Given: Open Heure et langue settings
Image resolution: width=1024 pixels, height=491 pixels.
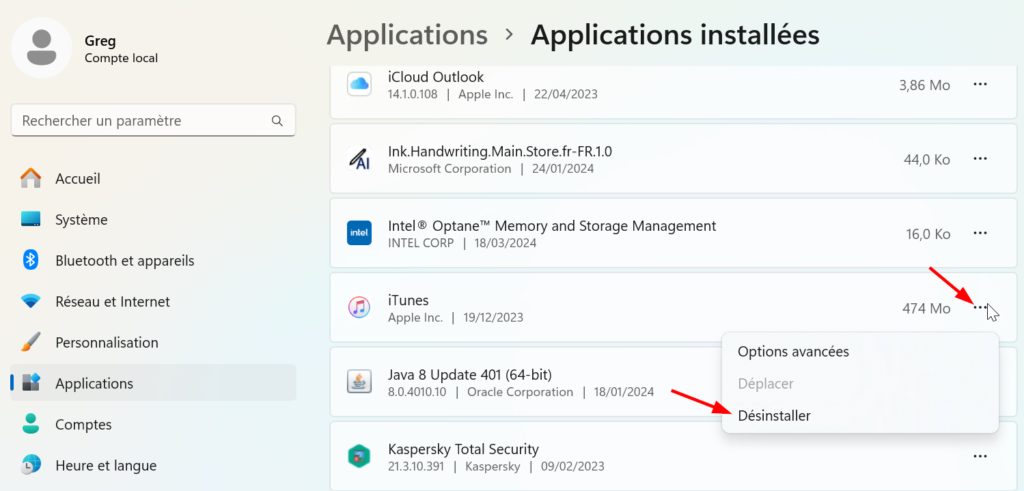Looking at the screenshot, I should (153, 466).
